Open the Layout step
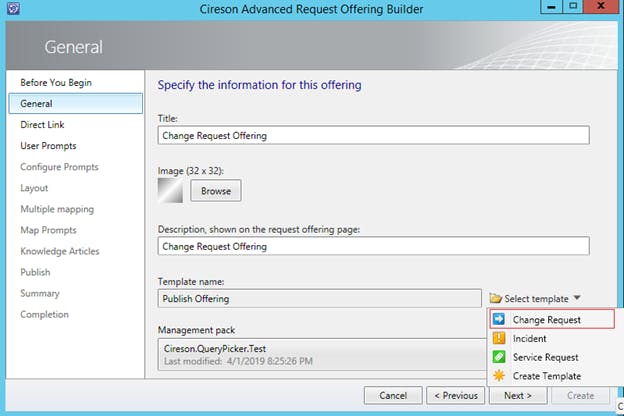Image resolution: width=624 pixels, height=416 pixels. (x=34, y=188)
